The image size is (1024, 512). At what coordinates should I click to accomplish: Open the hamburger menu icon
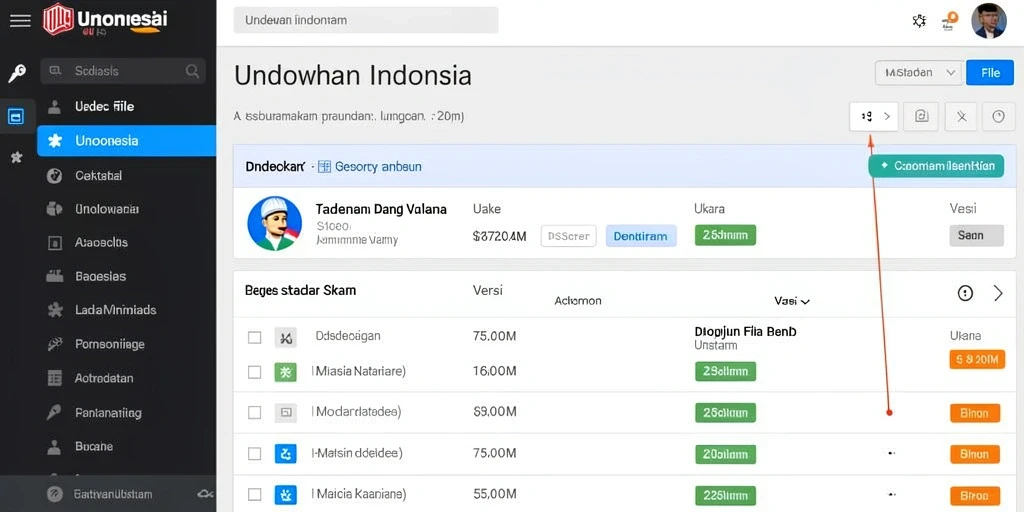(x=20, y=21)
